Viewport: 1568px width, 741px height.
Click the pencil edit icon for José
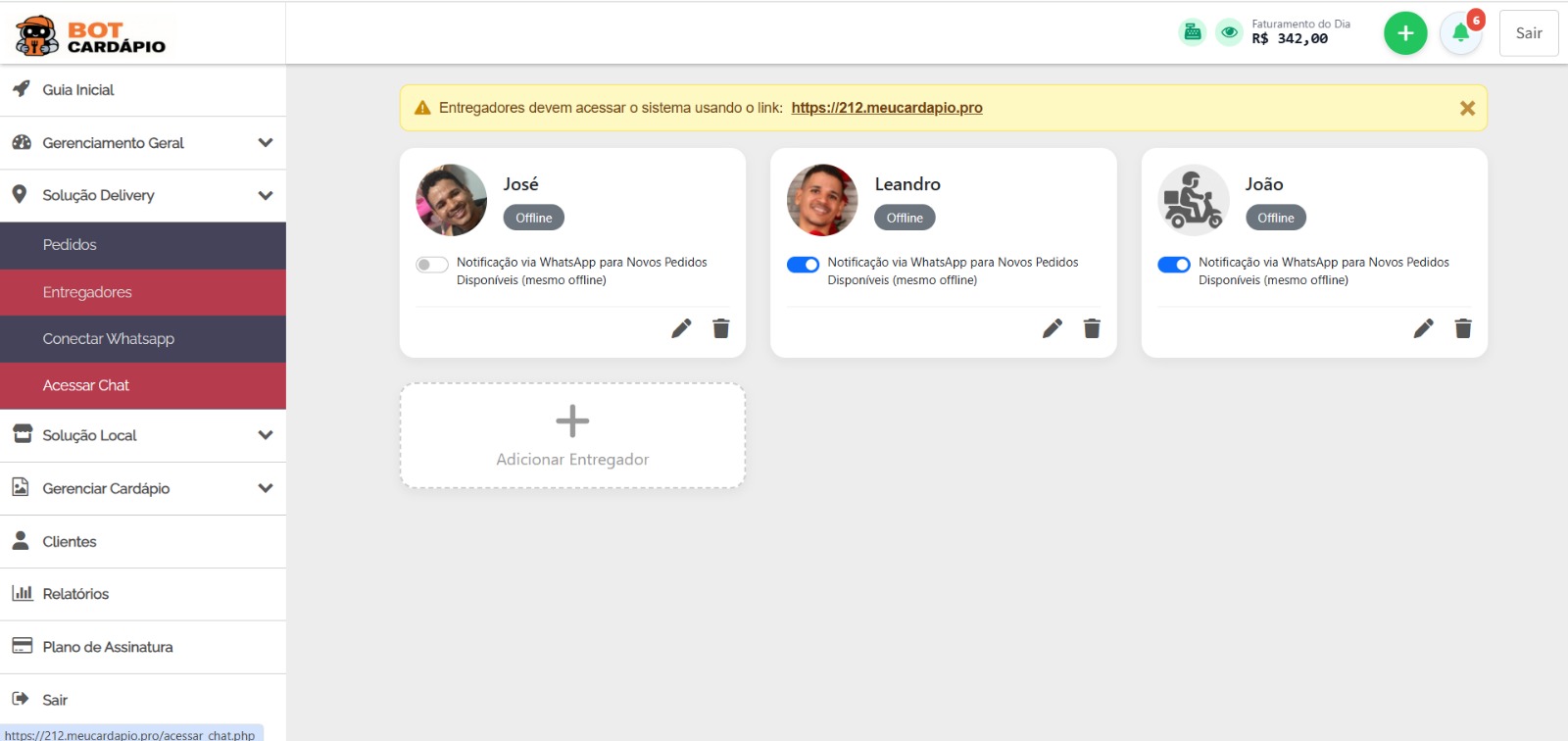(x=681, y=328)
